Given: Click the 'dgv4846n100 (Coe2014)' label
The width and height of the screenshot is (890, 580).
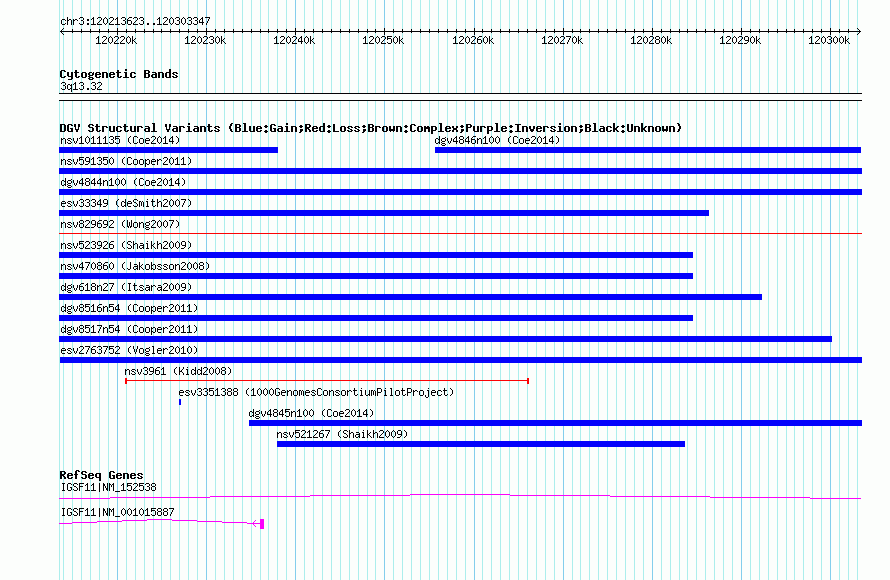Looking at the screenshot, I should coord(497,140).
